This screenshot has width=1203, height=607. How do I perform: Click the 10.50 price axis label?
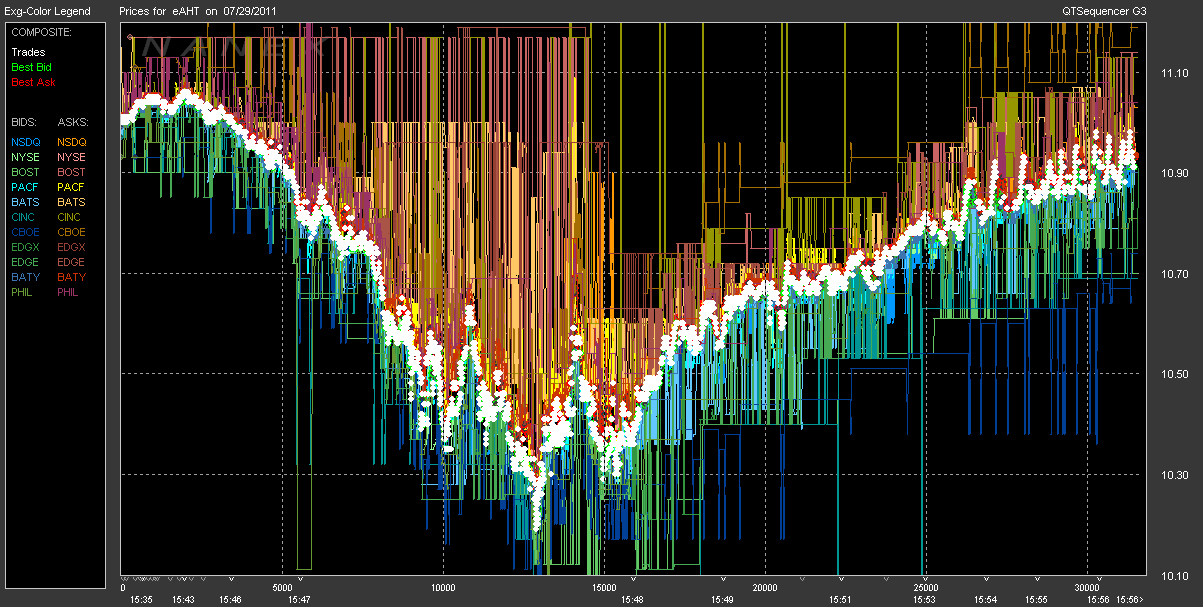click(x=1172, y=375)
